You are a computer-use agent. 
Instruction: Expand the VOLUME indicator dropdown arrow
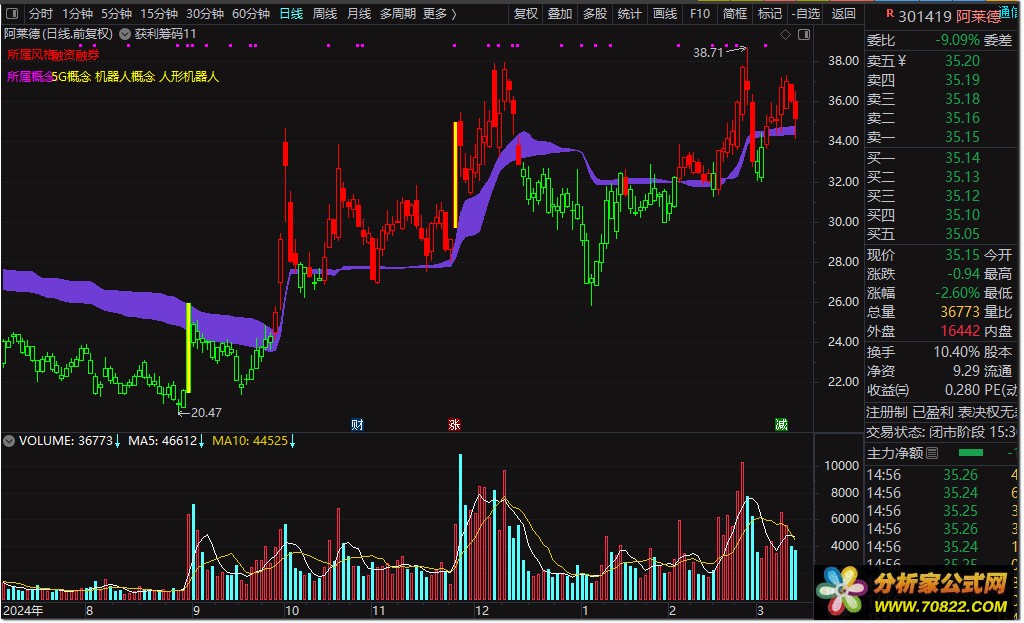[x=9, y=441]
